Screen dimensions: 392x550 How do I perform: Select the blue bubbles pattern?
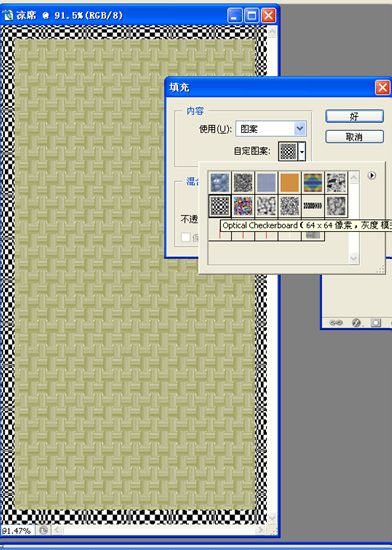coord(220,182)
